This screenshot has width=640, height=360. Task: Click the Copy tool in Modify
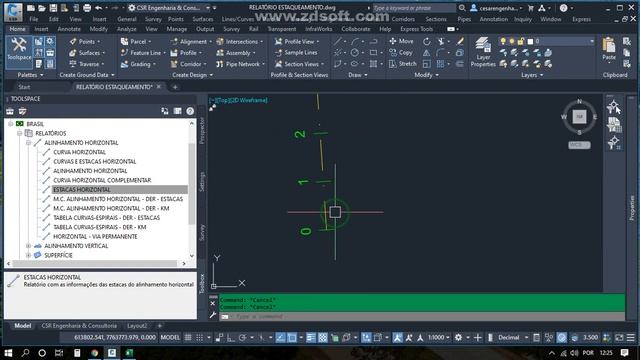[x=401, y=53]
